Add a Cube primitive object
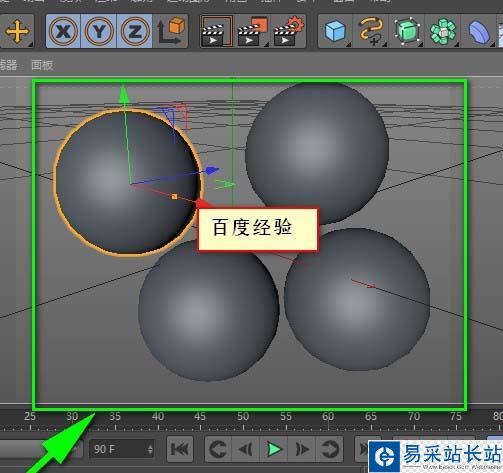 tap(335, 32)
